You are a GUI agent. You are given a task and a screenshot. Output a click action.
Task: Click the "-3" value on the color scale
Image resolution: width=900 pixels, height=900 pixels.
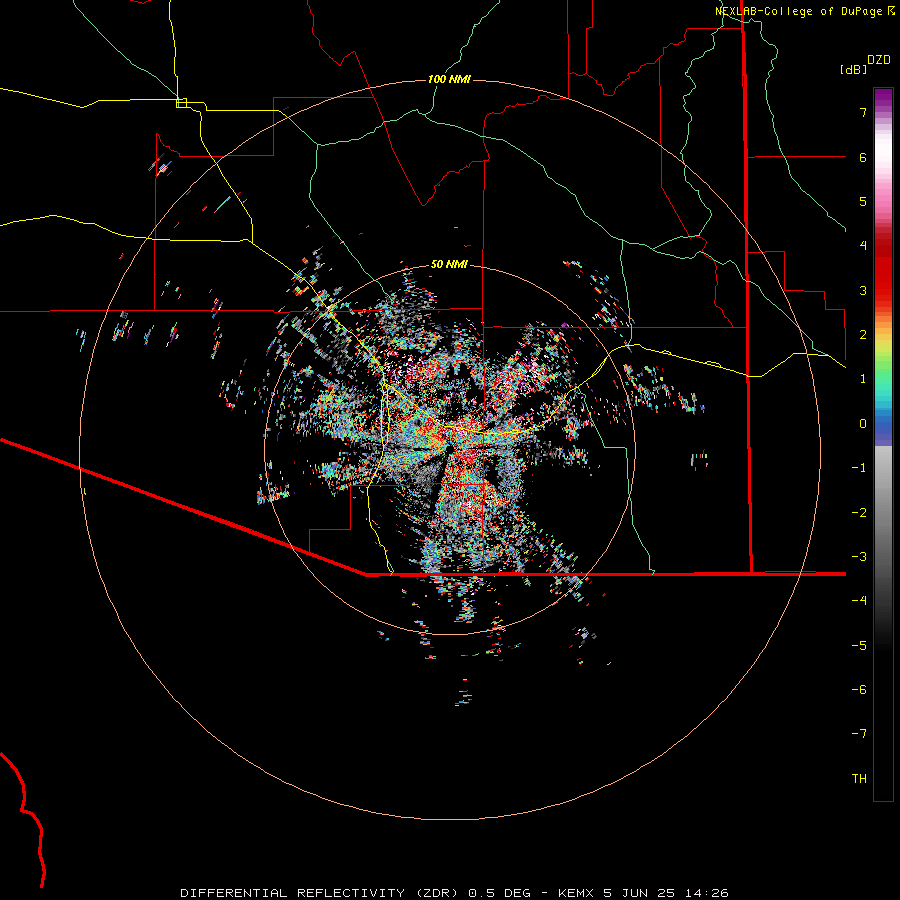click(859, 557)
